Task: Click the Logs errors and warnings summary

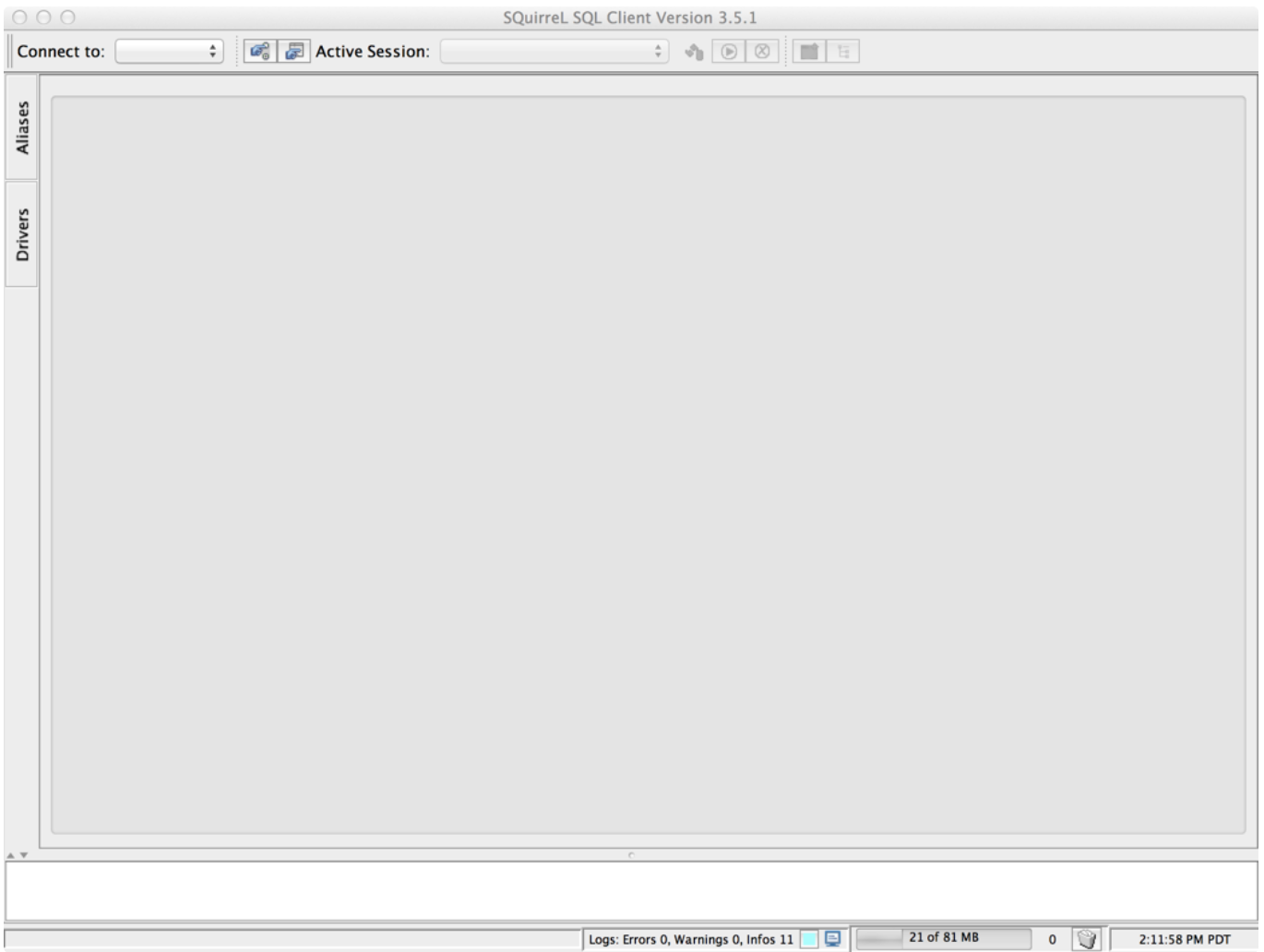Action: (690, 939)
